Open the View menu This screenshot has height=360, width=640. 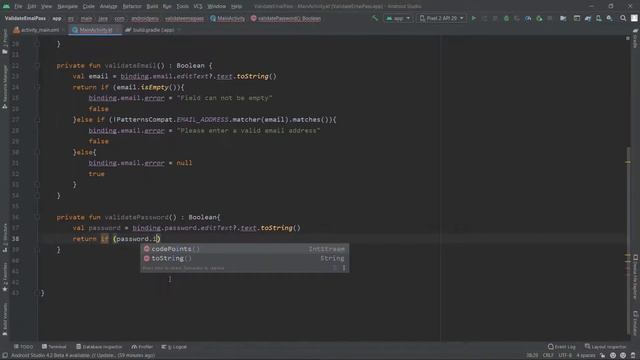[x=46, y=7]
